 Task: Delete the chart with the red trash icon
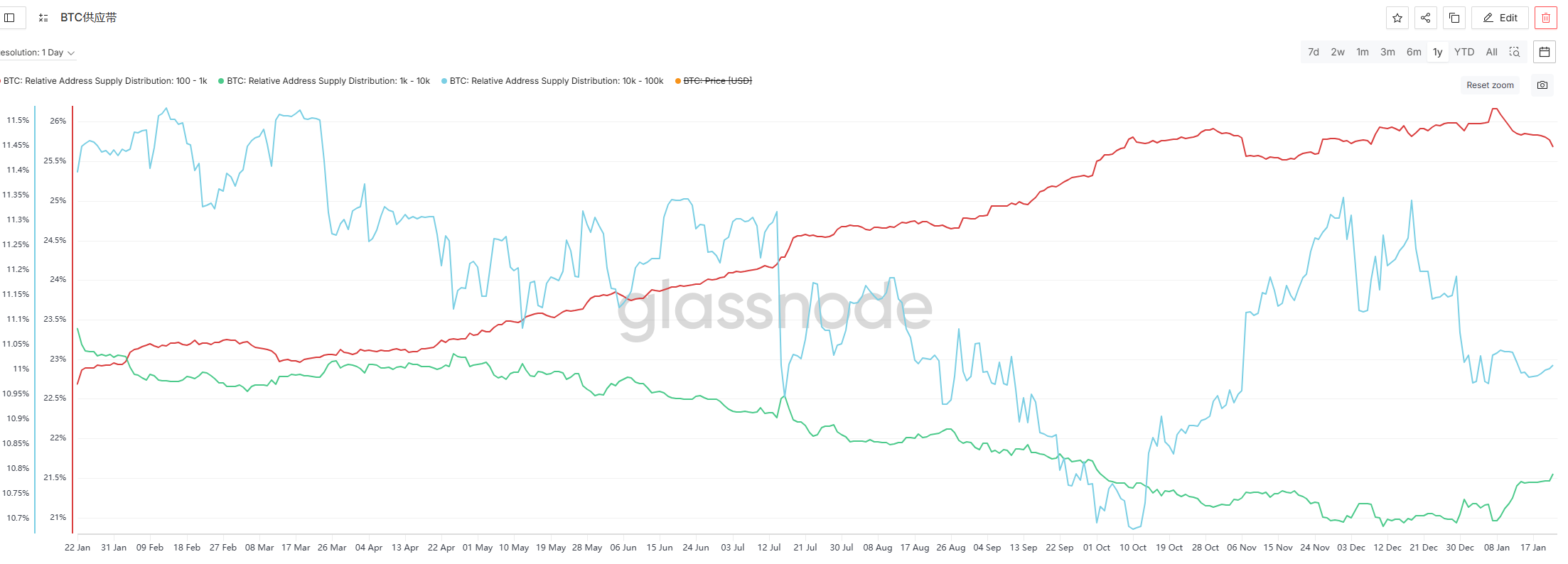(x=1546, y=18)
